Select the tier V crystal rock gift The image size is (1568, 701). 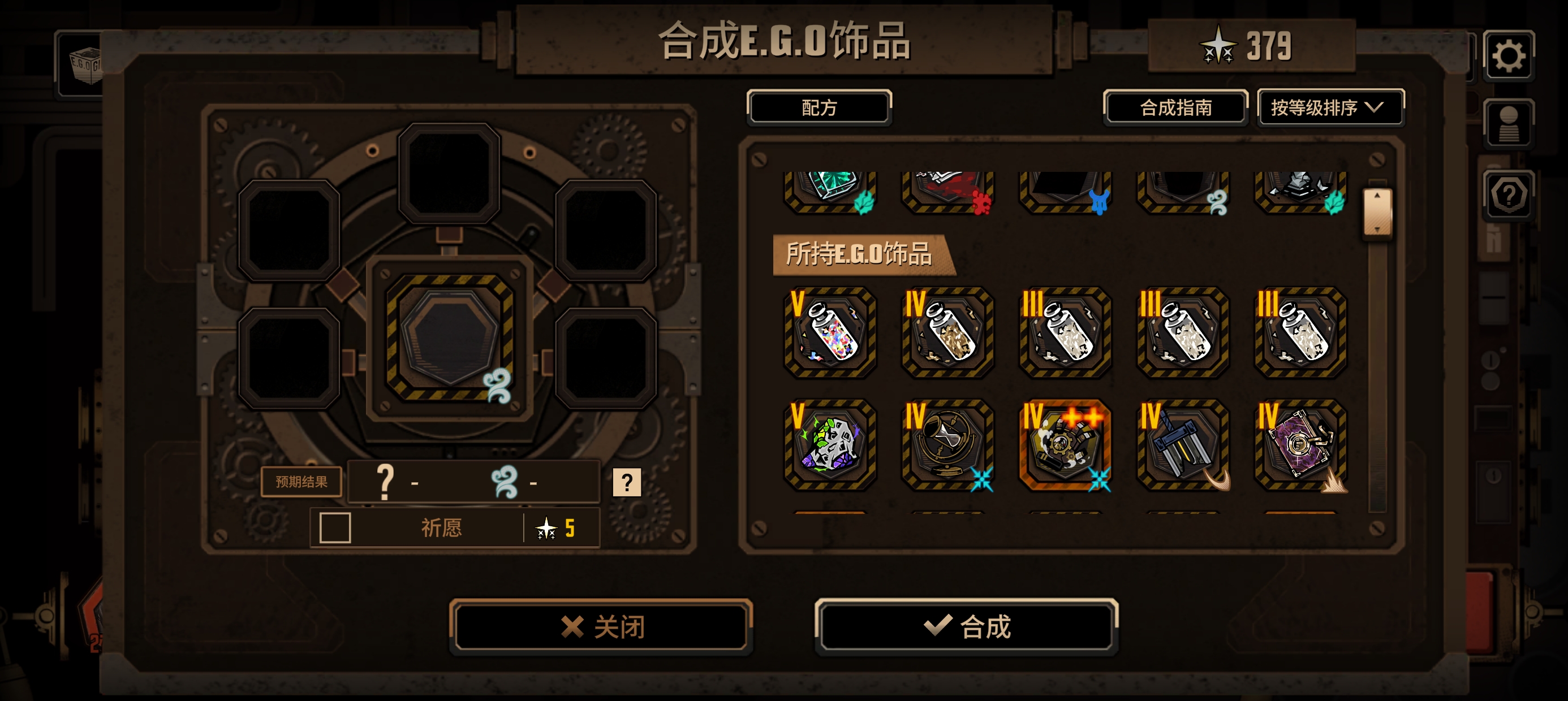click(830, 445)
